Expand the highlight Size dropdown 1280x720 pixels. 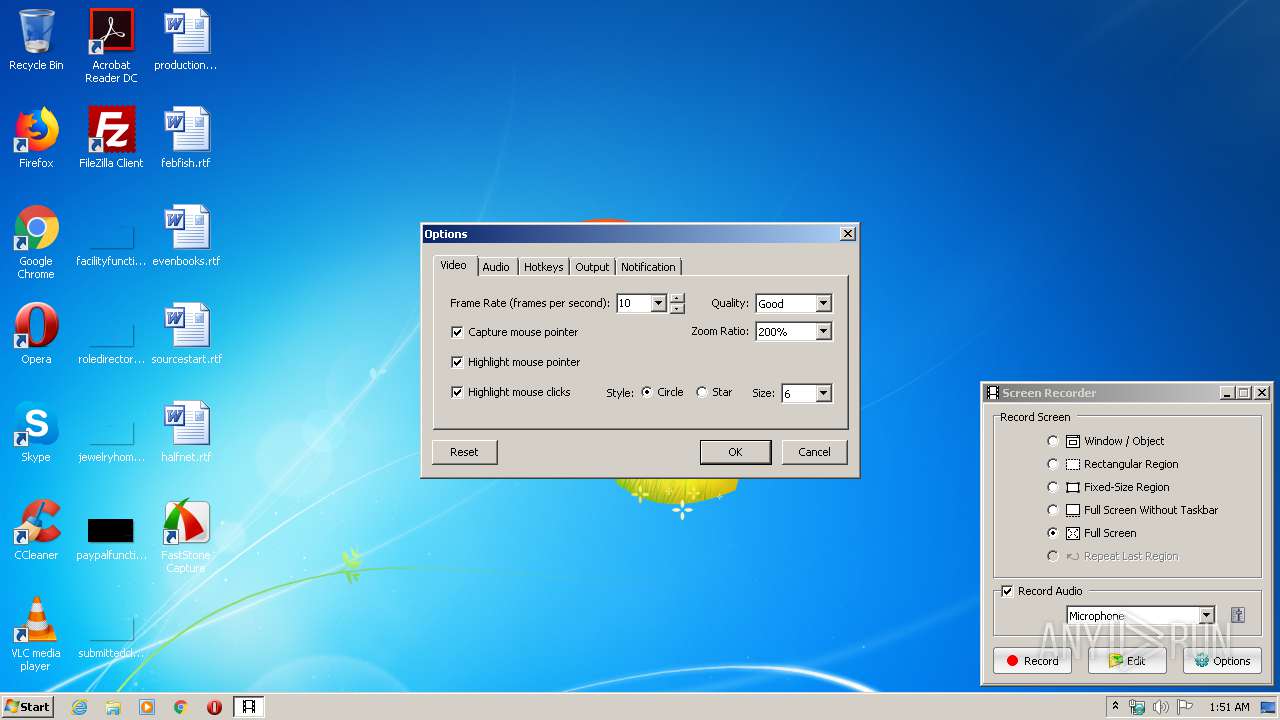[823, 394]
